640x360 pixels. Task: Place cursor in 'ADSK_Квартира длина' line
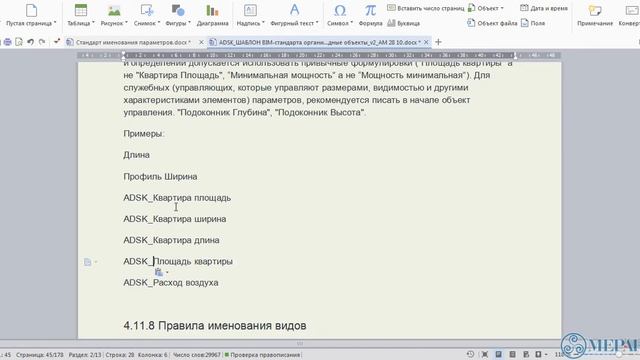171,240
